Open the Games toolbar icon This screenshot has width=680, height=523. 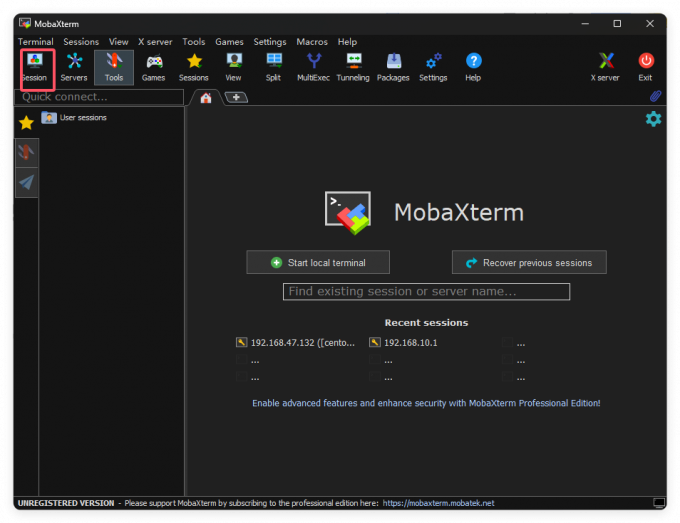(x=154, y=68)
